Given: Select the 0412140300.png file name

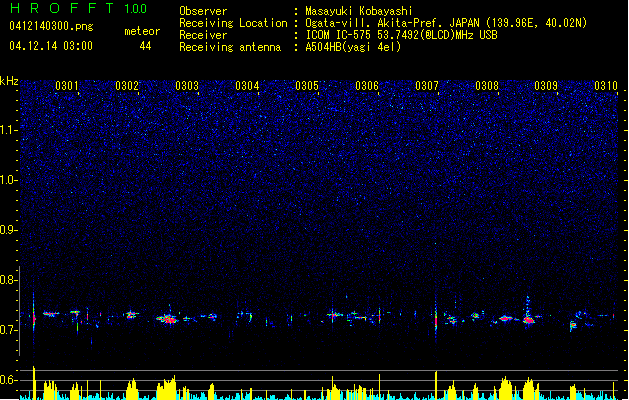Looking at the screenshot, I should (x=51, y=27).
